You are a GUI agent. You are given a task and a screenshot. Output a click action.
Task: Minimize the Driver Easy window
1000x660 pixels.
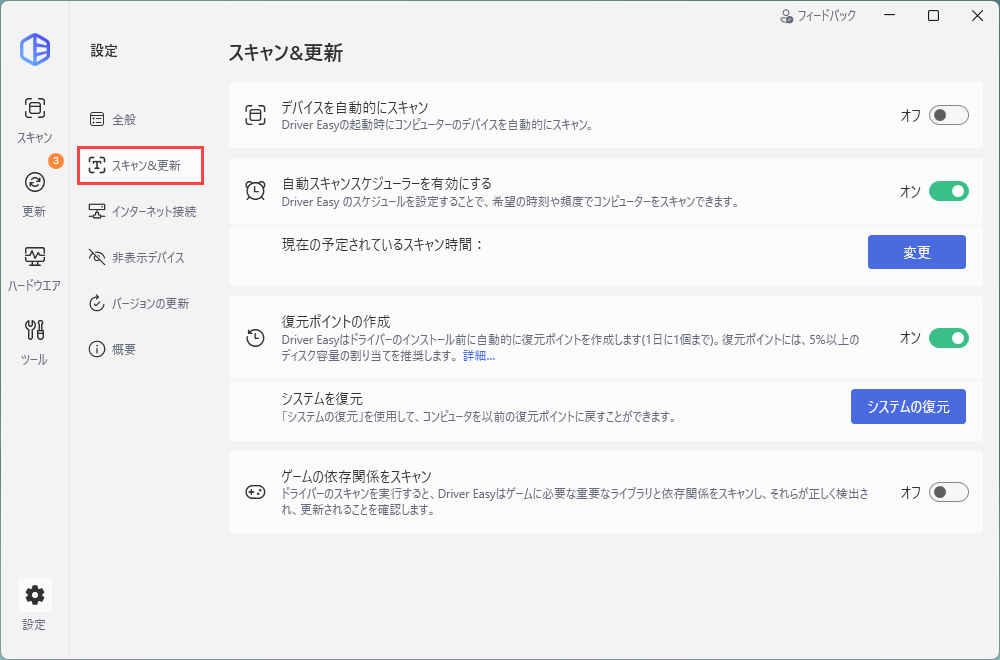point(889,16)
